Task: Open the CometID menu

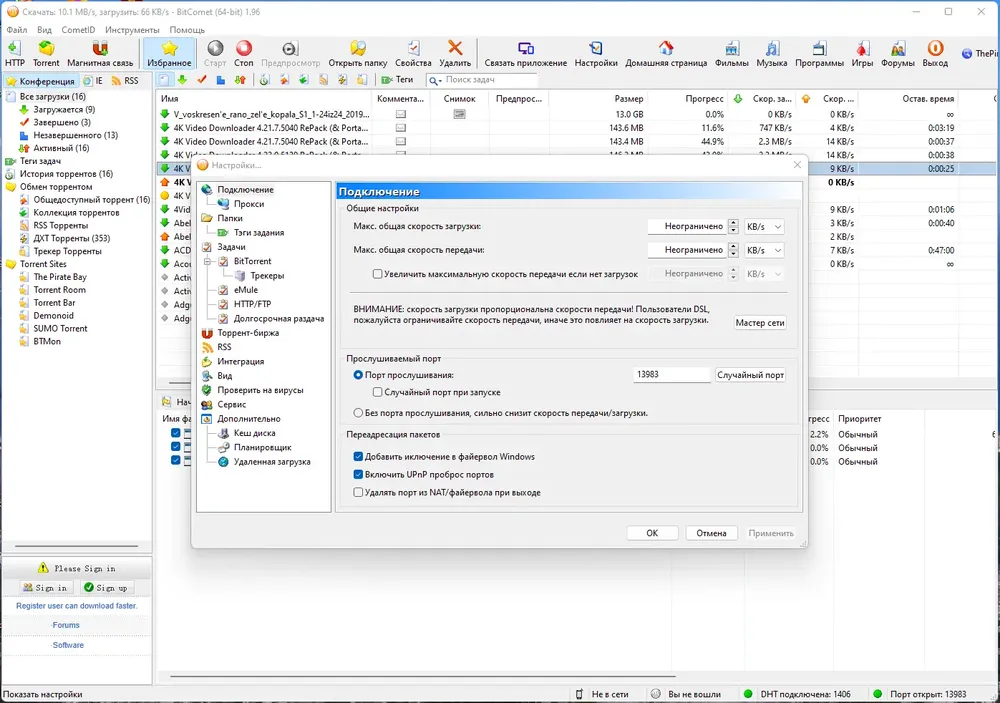Action: (78, 30)
